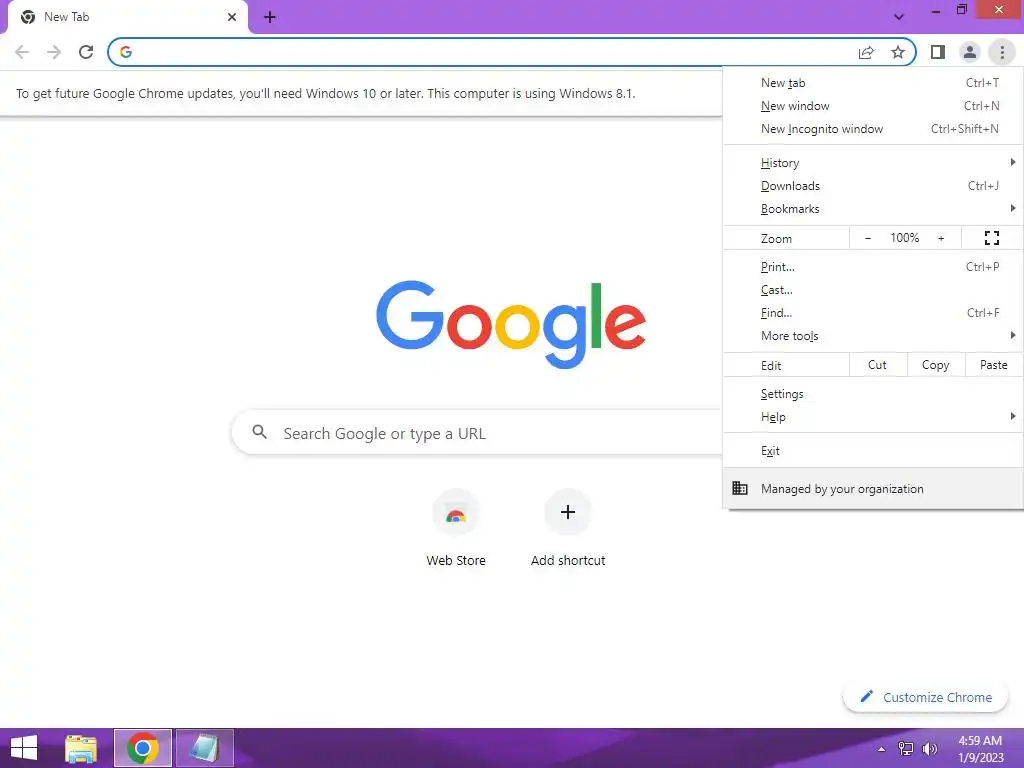The image size is (1024, 768).
Task: Choose Print... from the menu
Action: (873, 266)
